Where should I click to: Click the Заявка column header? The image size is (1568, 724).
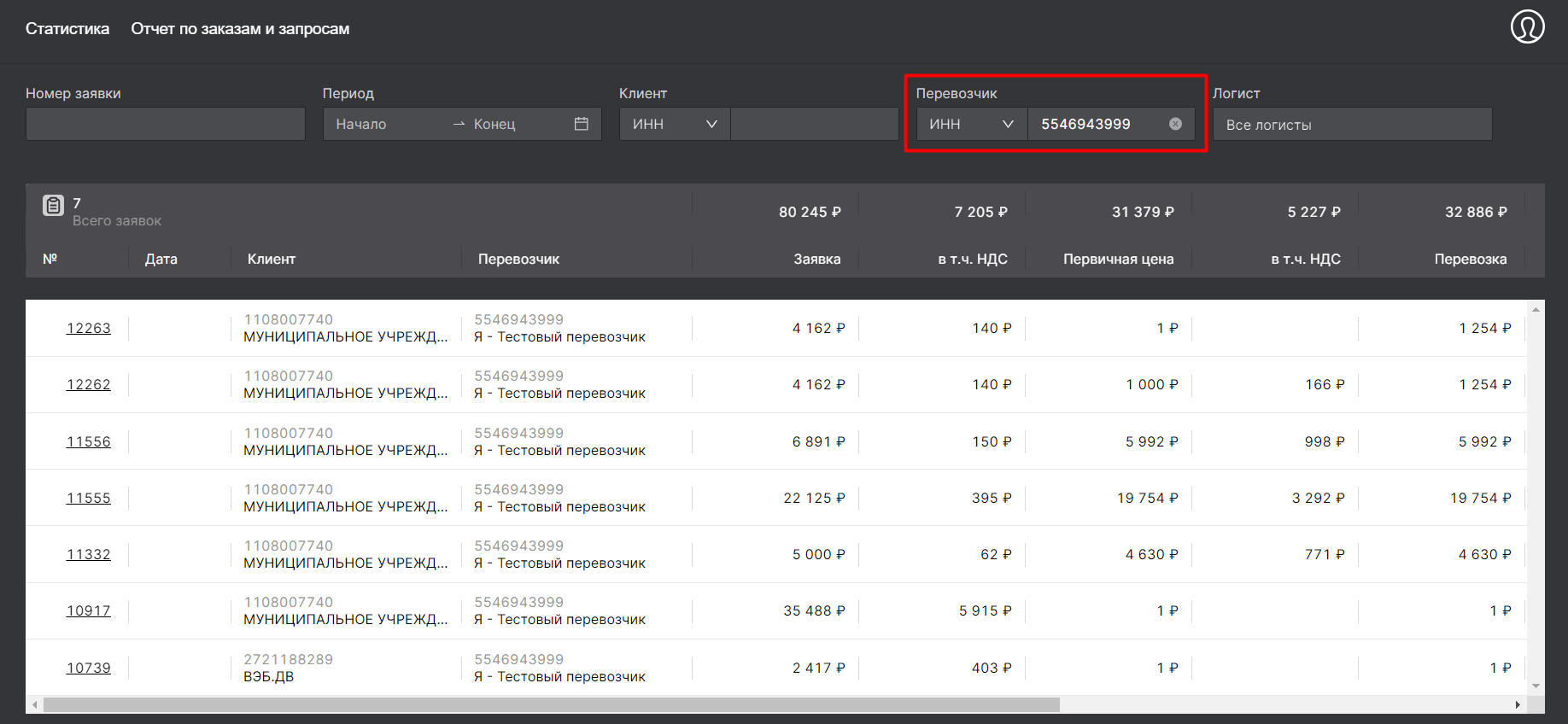(x=816, y=259)
